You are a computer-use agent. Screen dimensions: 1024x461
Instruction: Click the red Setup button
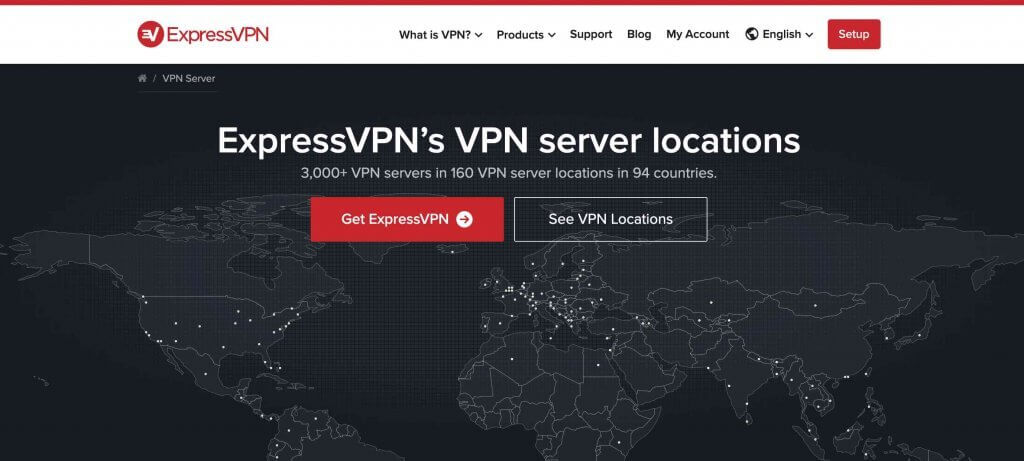(x=854, y=34)
